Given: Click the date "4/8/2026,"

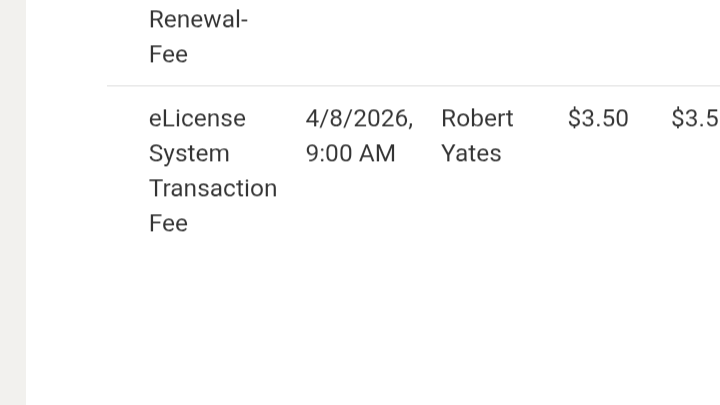Looking at the screenshot, I should pyautogui.click(x=359, y=118).
